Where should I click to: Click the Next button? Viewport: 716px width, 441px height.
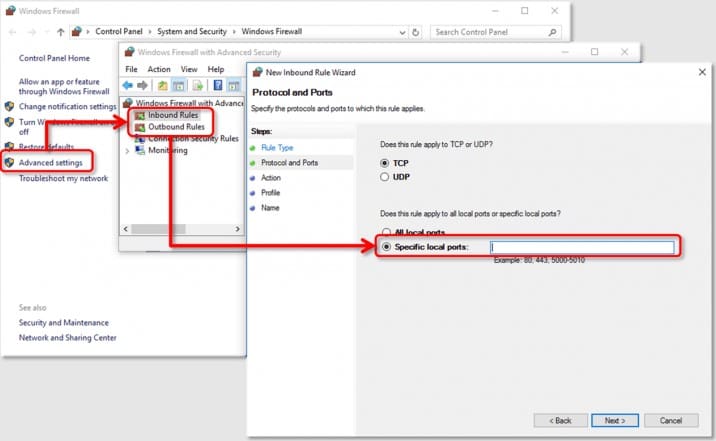point(615,420)
